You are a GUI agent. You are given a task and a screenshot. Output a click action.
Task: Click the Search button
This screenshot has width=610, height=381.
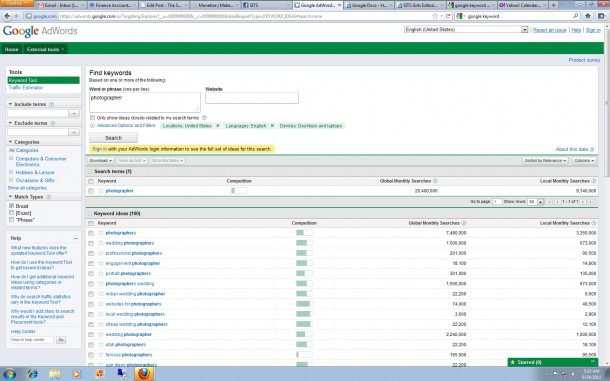113,138
